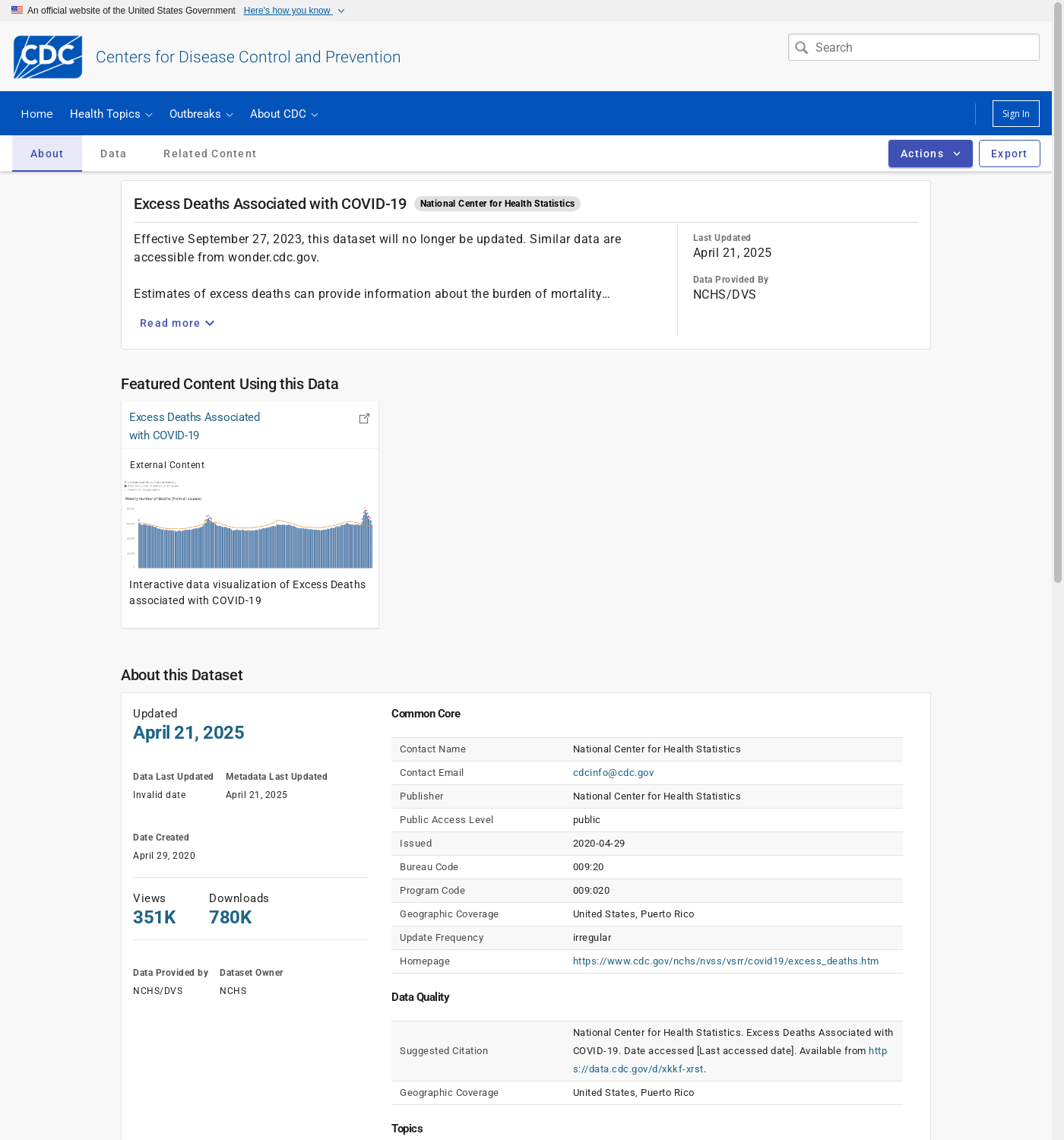The height and width of the screenshot is (1140, 1064).
Task: Click the external link icon on featured card
Action: tap(364, 419)
